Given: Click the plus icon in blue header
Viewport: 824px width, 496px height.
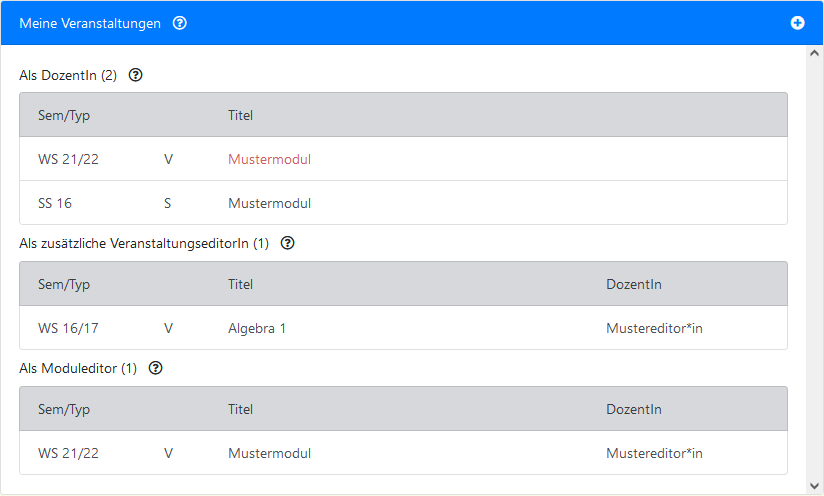Looking at the screenshot, I should [x=798, y=23].
